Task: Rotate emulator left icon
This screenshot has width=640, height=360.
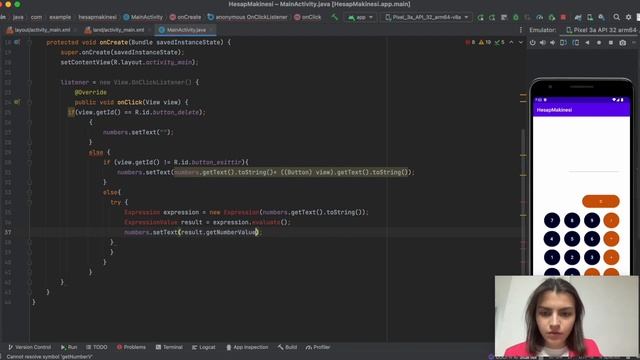Action: [x=564, y=42]
